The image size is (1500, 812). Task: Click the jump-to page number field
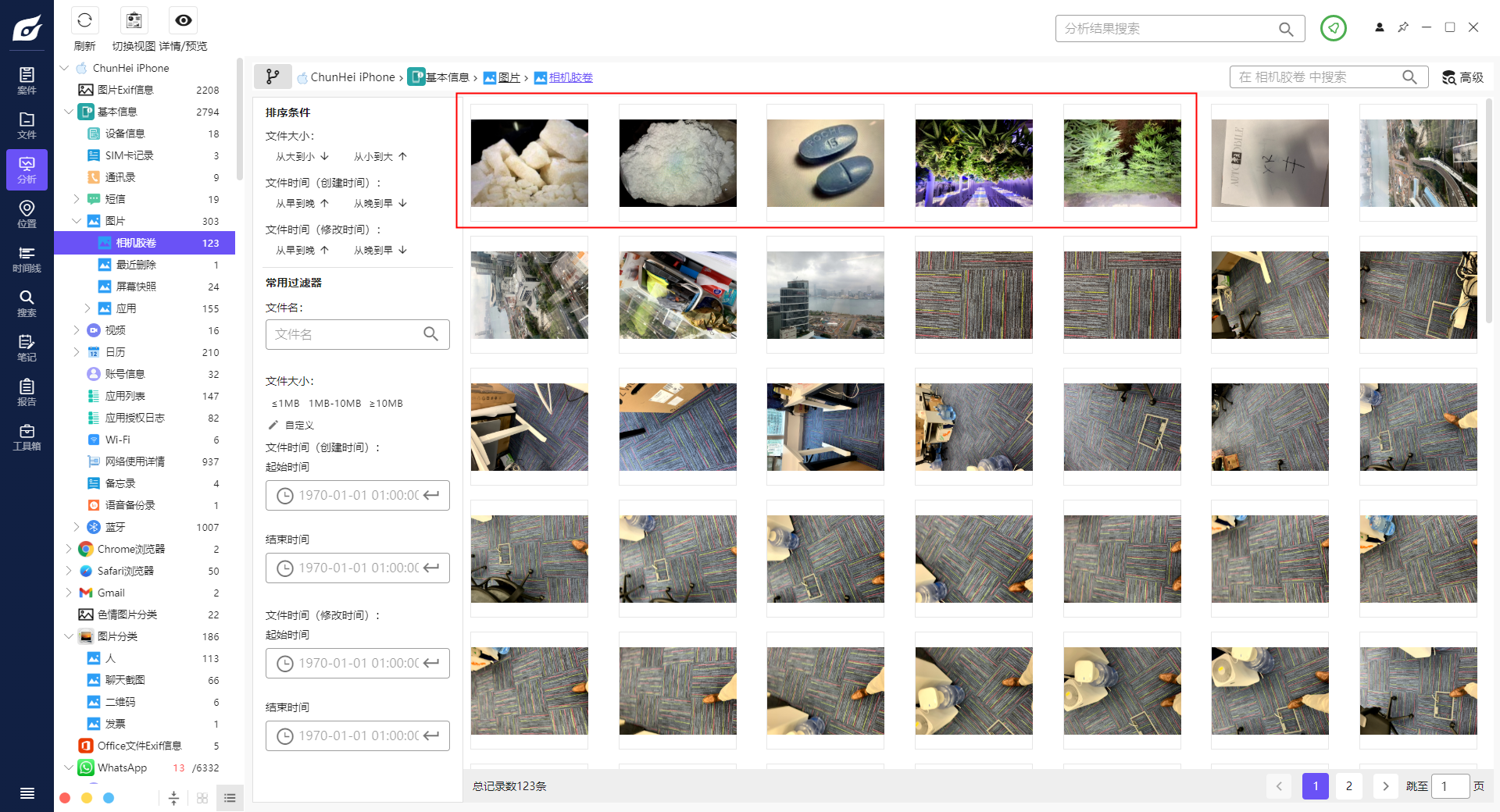(1451, 786)
